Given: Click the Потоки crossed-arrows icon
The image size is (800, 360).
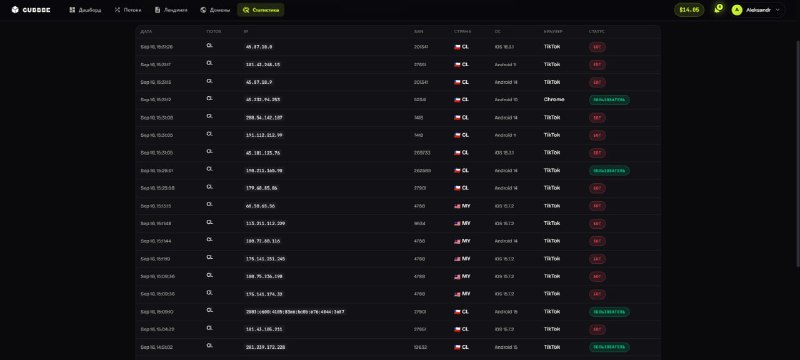Looking at the screenshot, I should (117, 10).
